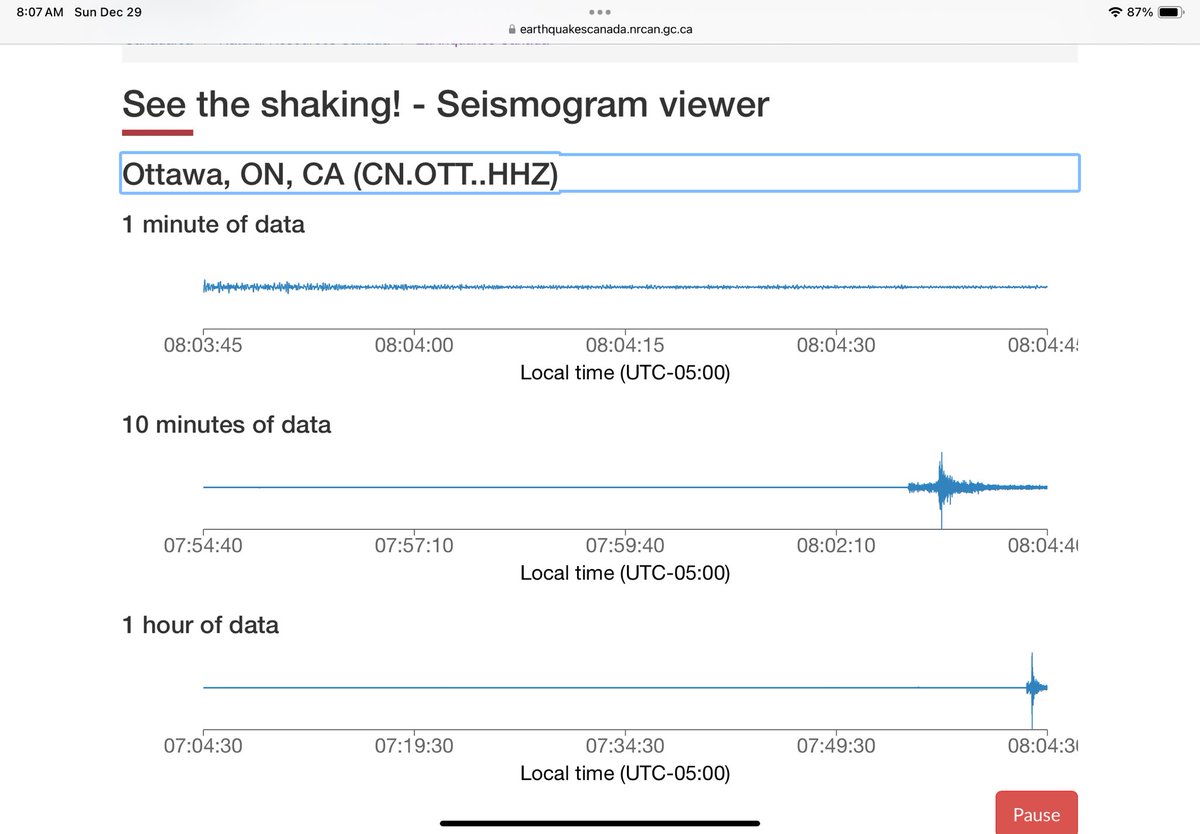Click the 1 minute seismogram trace
1200x834 pixels.
tap(625, 287)
